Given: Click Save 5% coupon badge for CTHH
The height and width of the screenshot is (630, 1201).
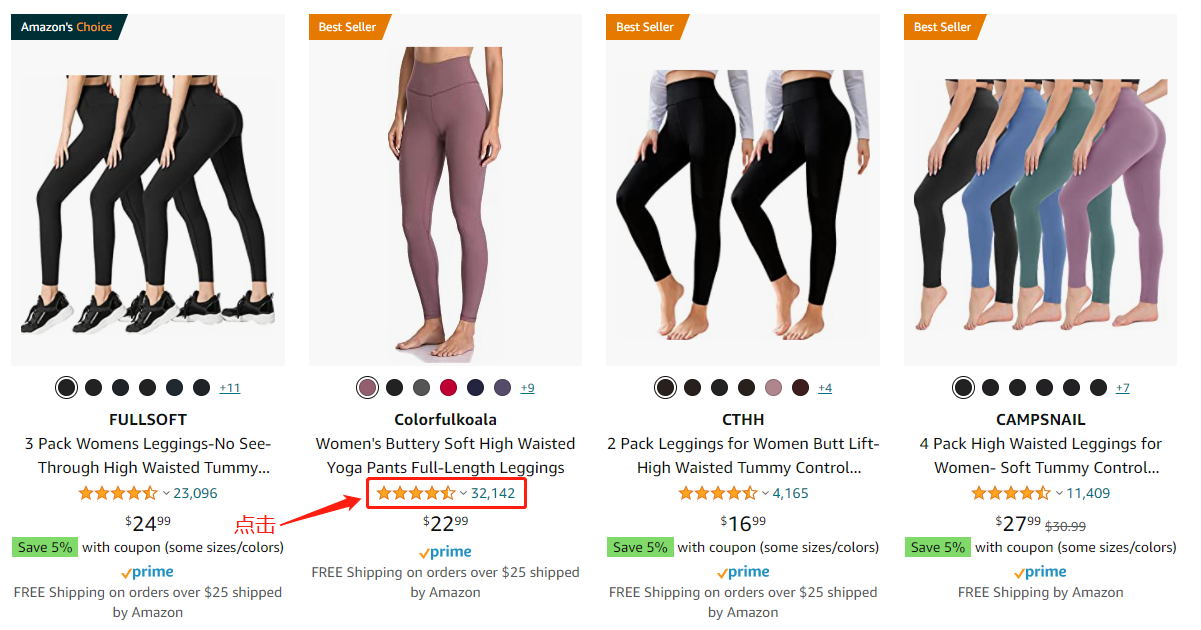Looking at the screenshot, I should (638, 547).
